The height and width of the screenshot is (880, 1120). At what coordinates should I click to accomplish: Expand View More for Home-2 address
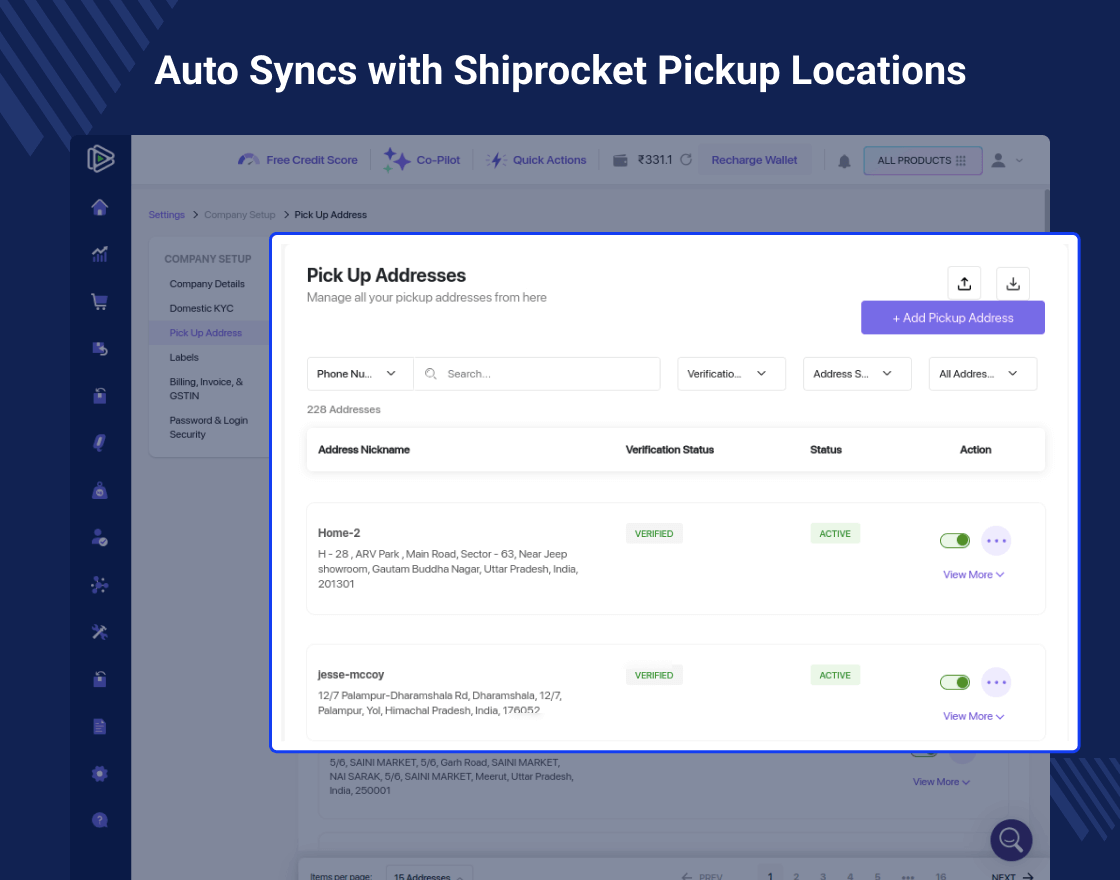[972, 574]
